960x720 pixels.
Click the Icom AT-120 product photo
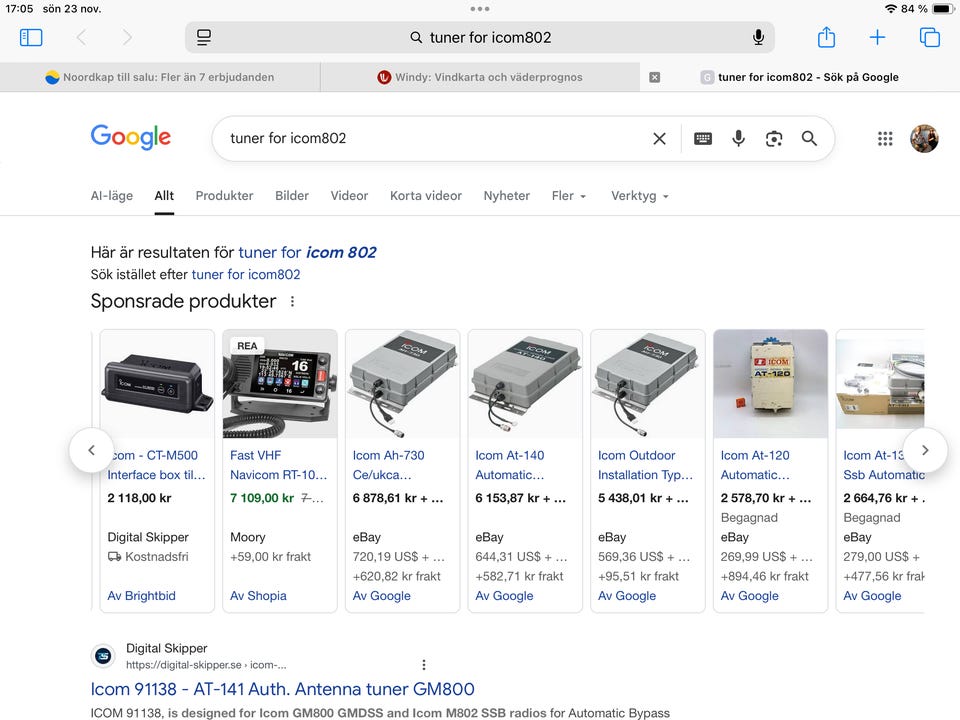[x=770, y=384]
